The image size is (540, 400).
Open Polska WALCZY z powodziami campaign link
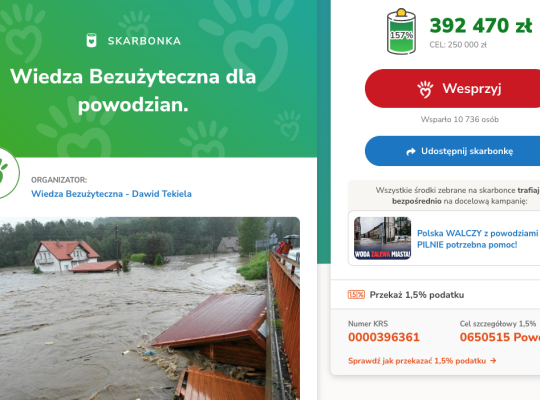tap(477, 239)
